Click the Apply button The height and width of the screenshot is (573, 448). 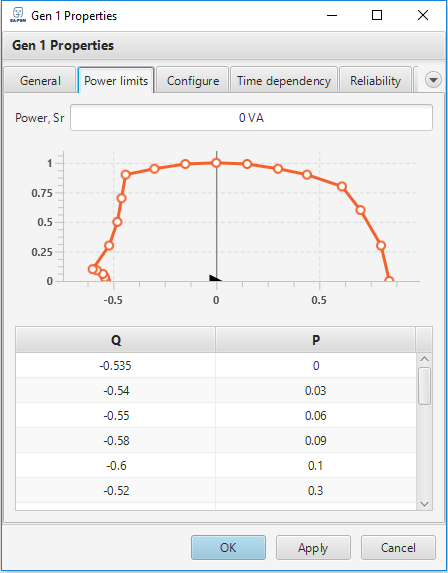pos(313,547)
